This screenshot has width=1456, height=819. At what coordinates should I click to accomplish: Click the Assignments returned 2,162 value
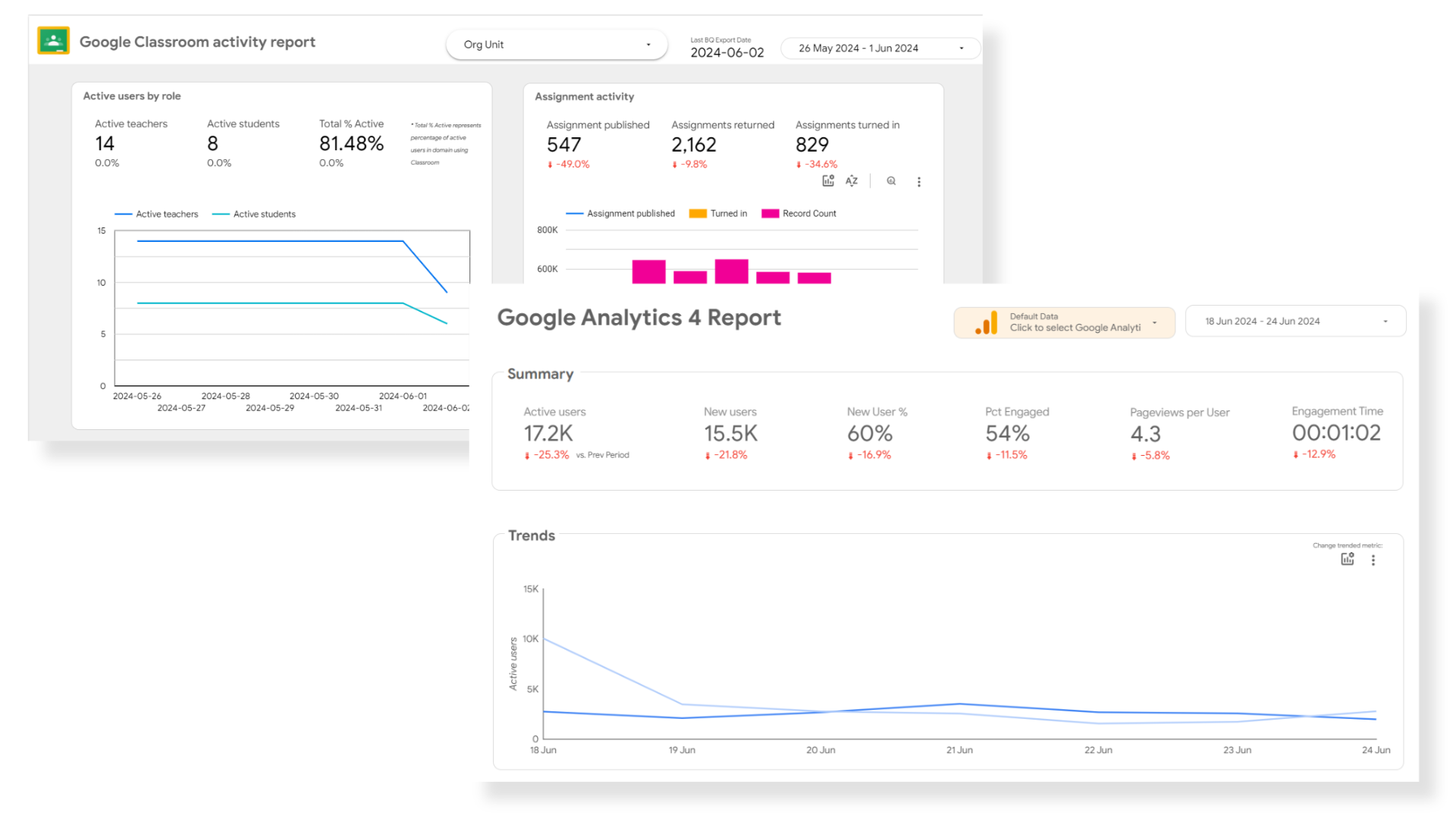tap(693, 144)
